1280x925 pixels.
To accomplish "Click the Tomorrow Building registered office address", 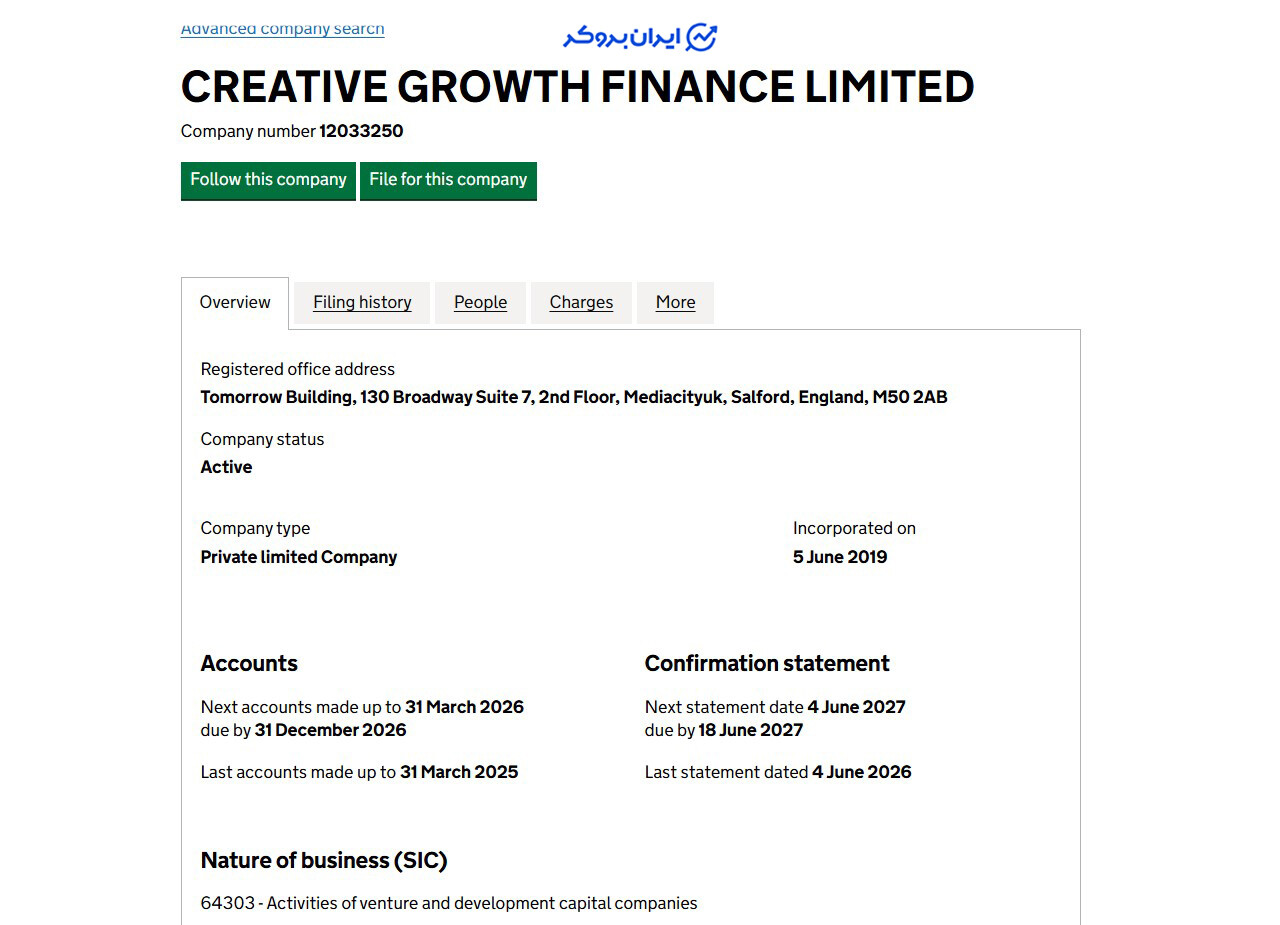I will 574,397.
